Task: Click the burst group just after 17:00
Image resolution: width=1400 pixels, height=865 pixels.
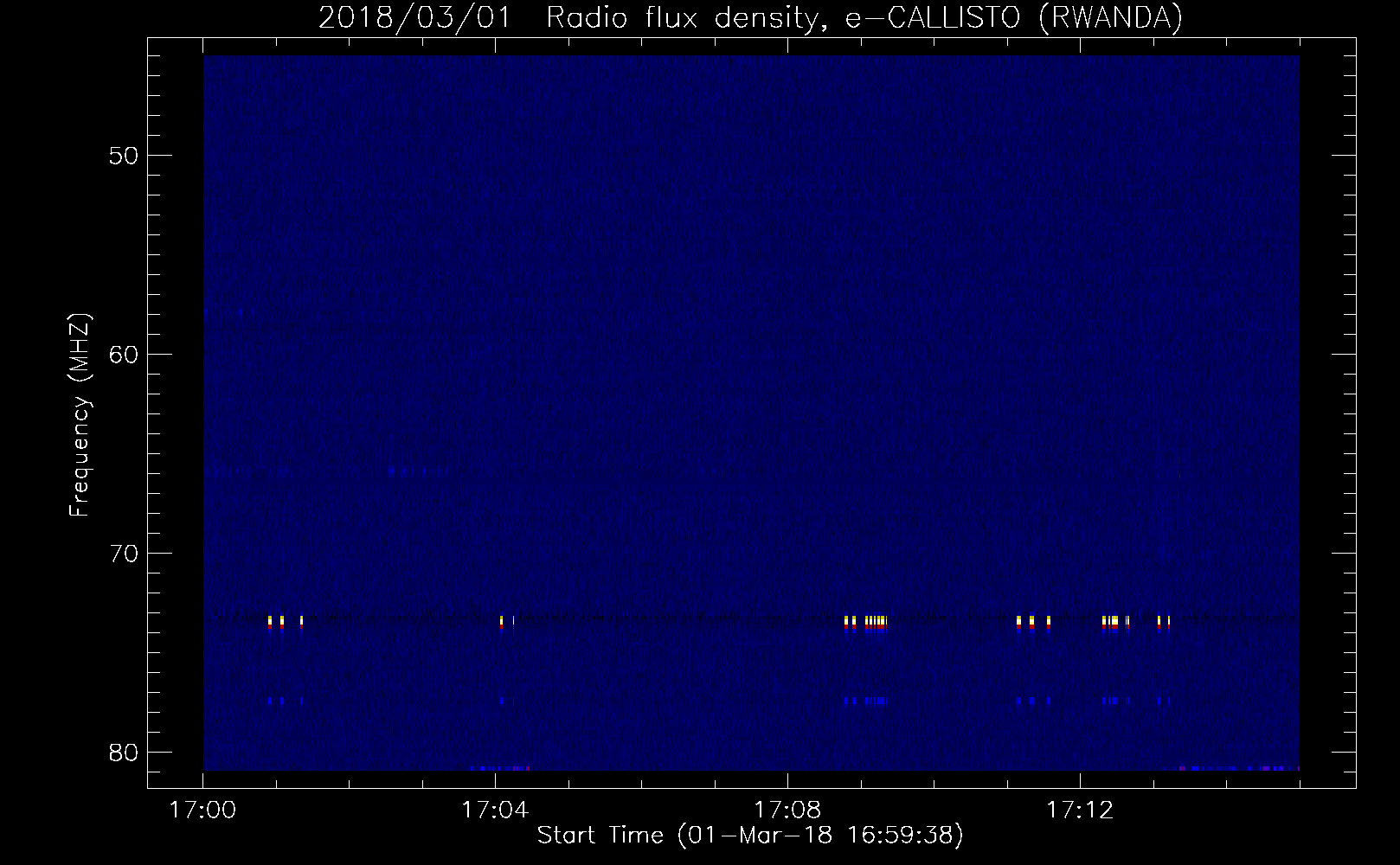Action: [286, 624]
